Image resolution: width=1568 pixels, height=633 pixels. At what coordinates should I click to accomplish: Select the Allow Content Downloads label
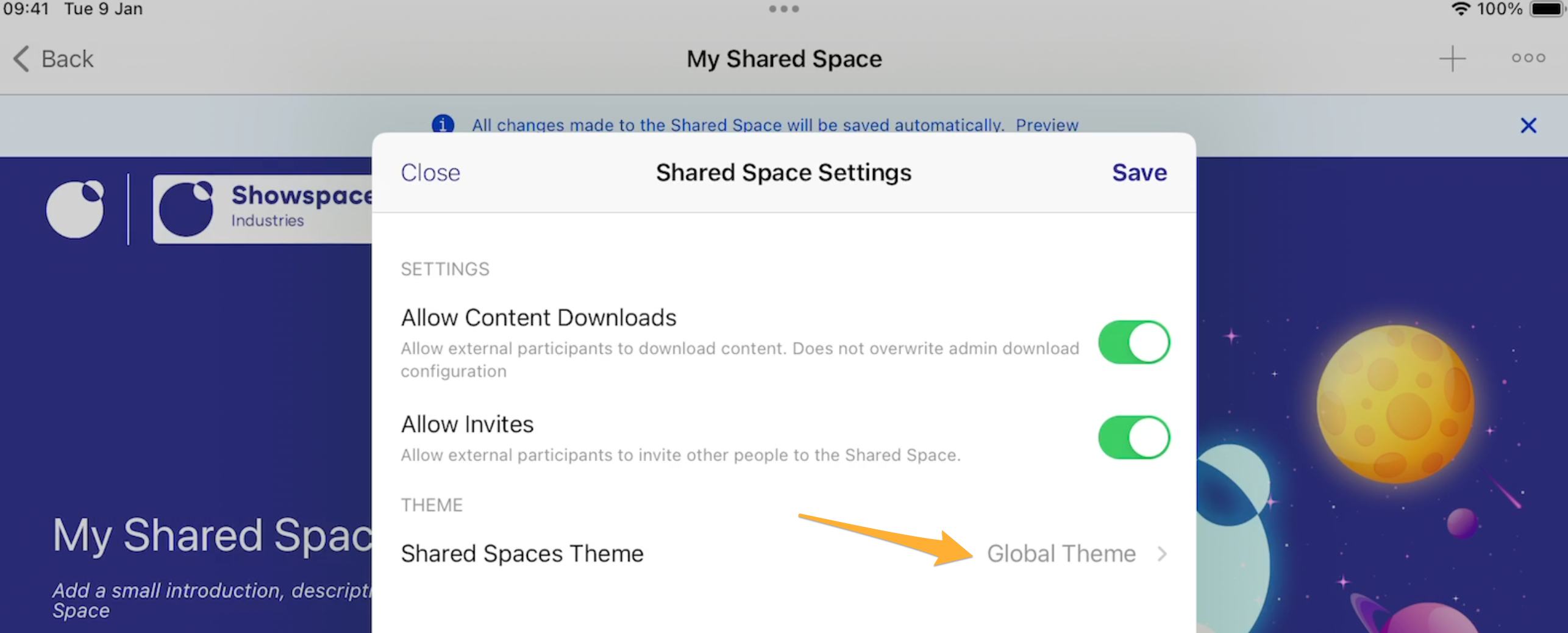[538, 318]
